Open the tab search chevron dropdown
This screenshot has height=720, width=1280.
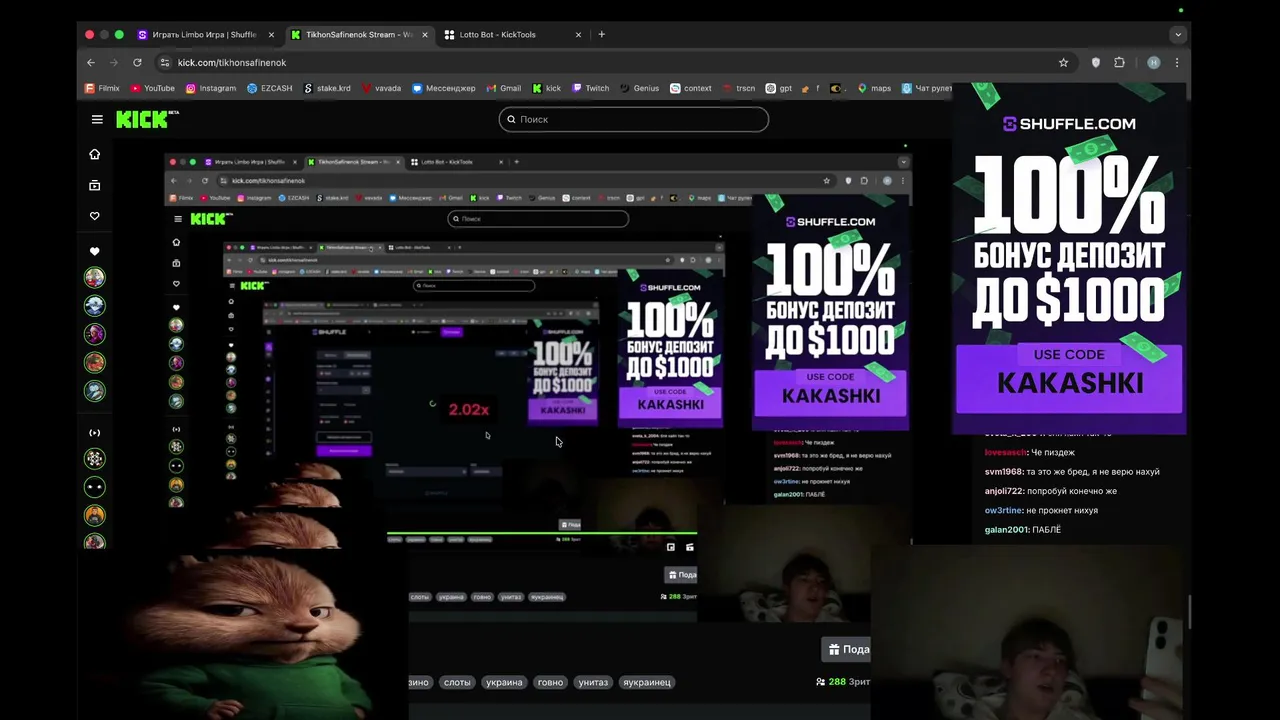pos(1178,34)
